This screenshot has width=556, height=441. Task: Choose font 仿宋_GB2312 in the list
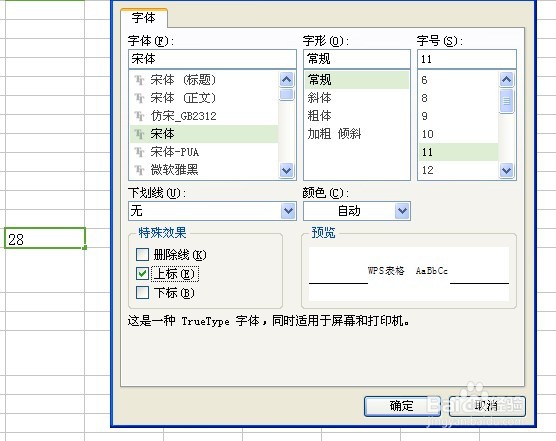click(x=204, y=116)
